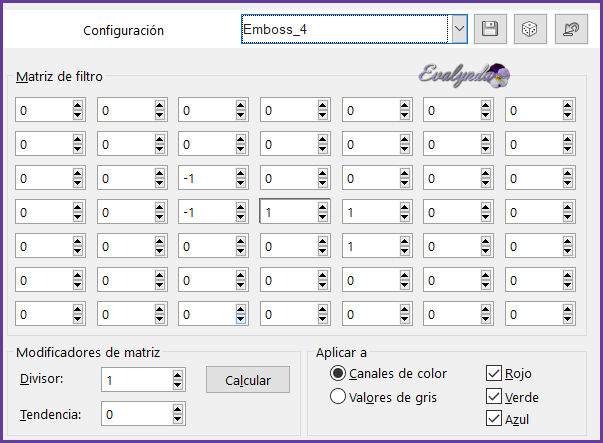Increase row five, column three cell value
This screenshot has height=443, width=603.
[x=241, y=241]
